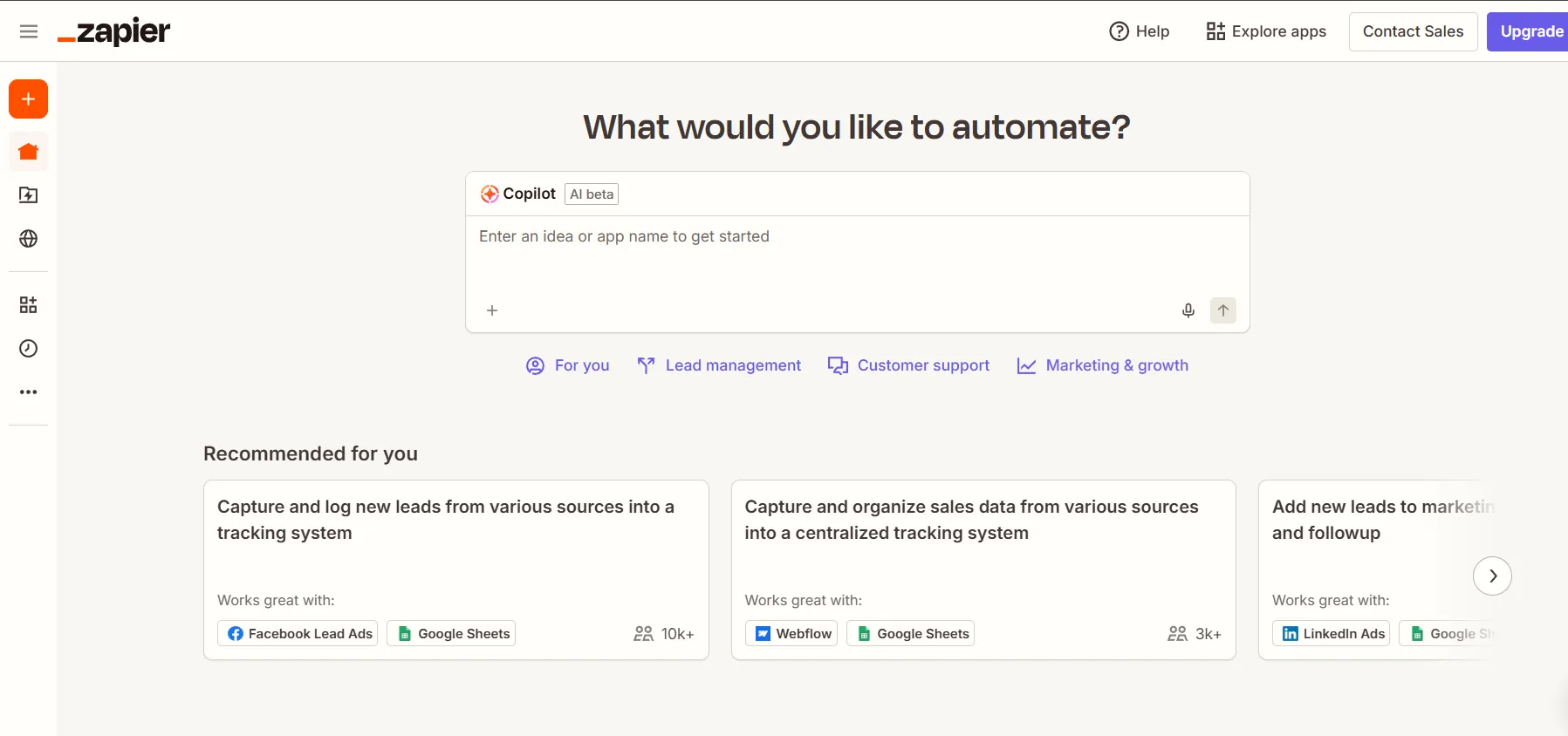Click the plus attachment icon in Copilot
The image size is (1568, 736).
[492, 310]
